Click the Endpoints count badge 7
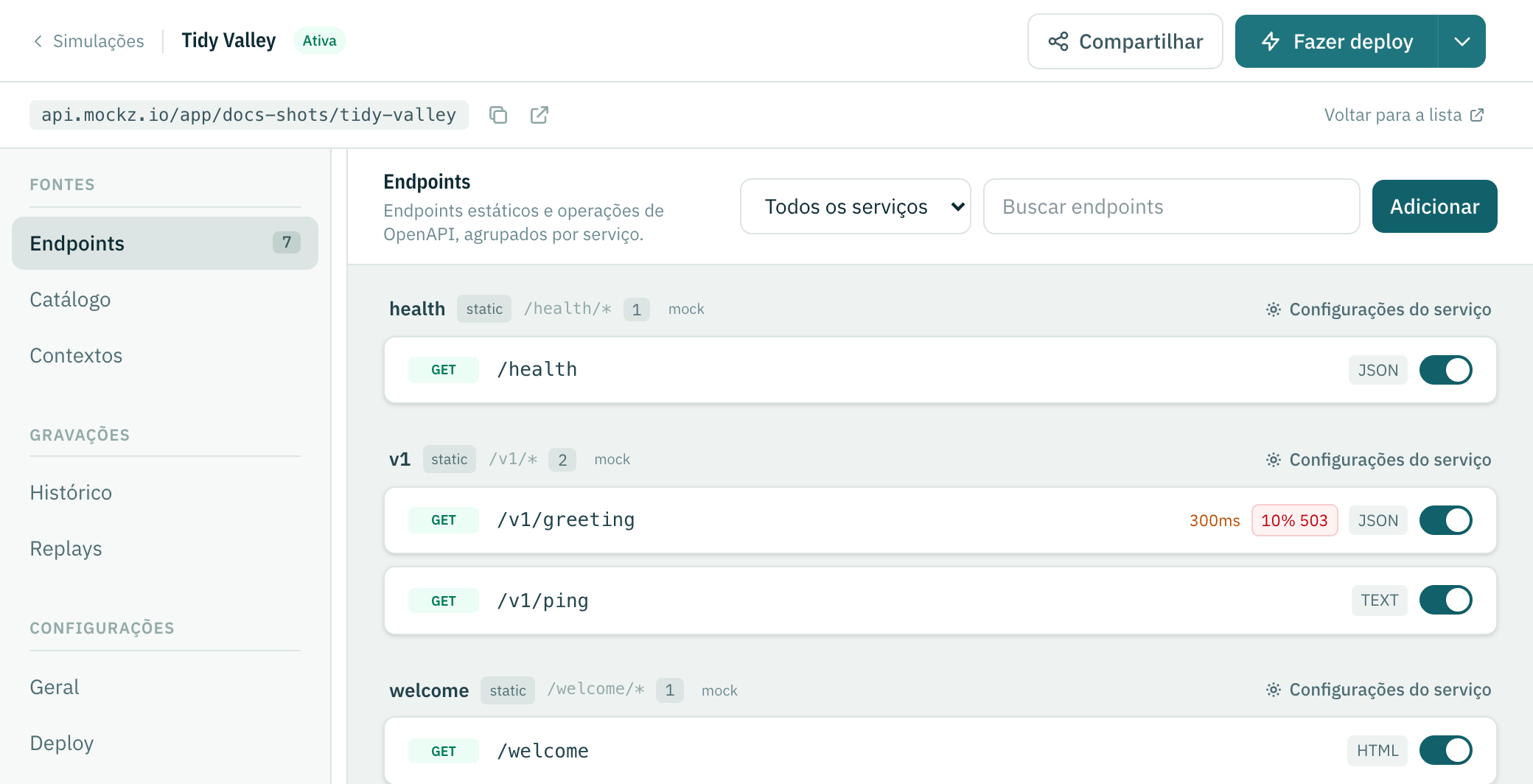1533x784 pixels. (287, 242)
